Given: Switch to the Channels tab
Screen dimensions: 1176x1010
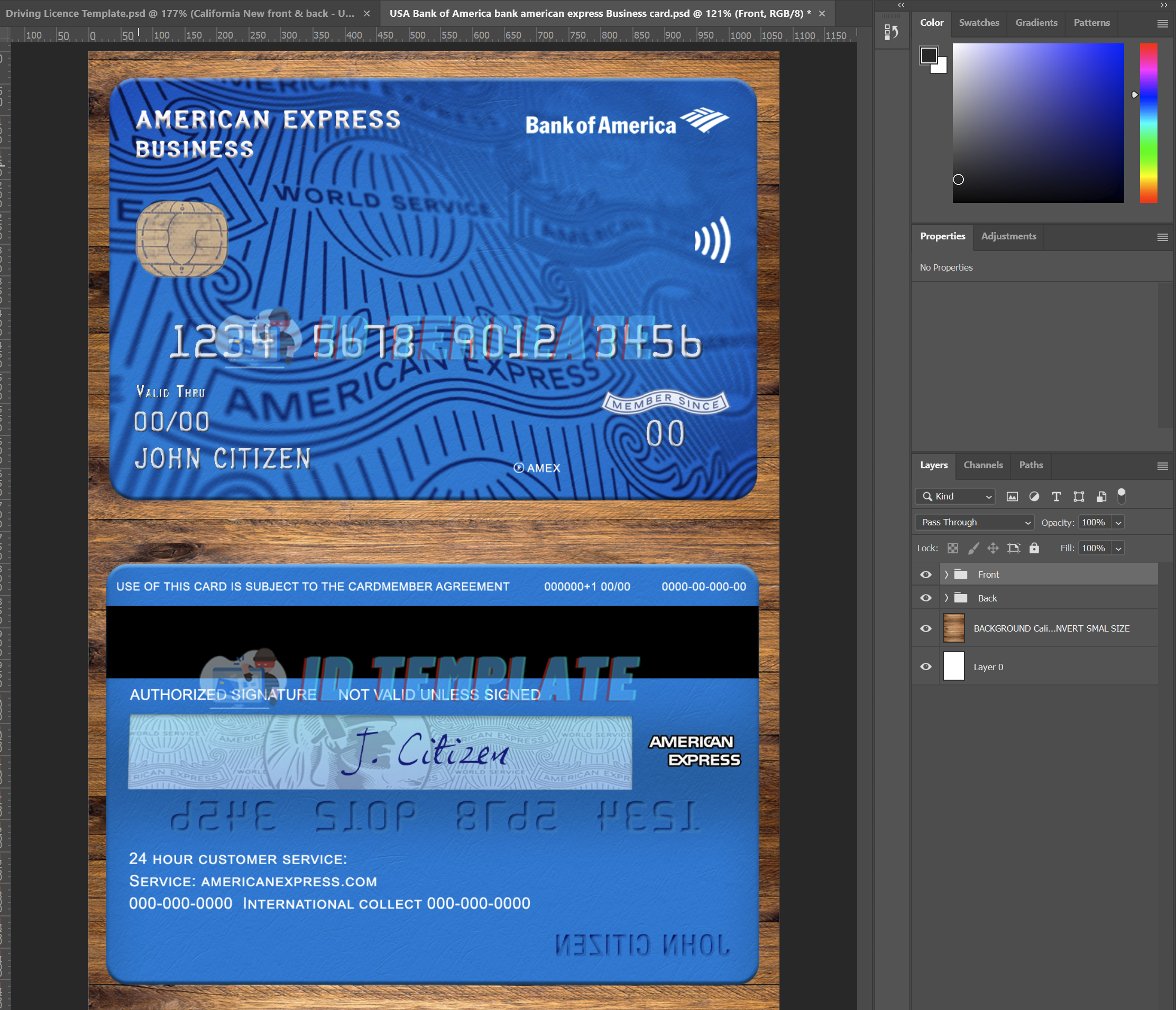Looking at the screenshot, I should pos(983,465).
